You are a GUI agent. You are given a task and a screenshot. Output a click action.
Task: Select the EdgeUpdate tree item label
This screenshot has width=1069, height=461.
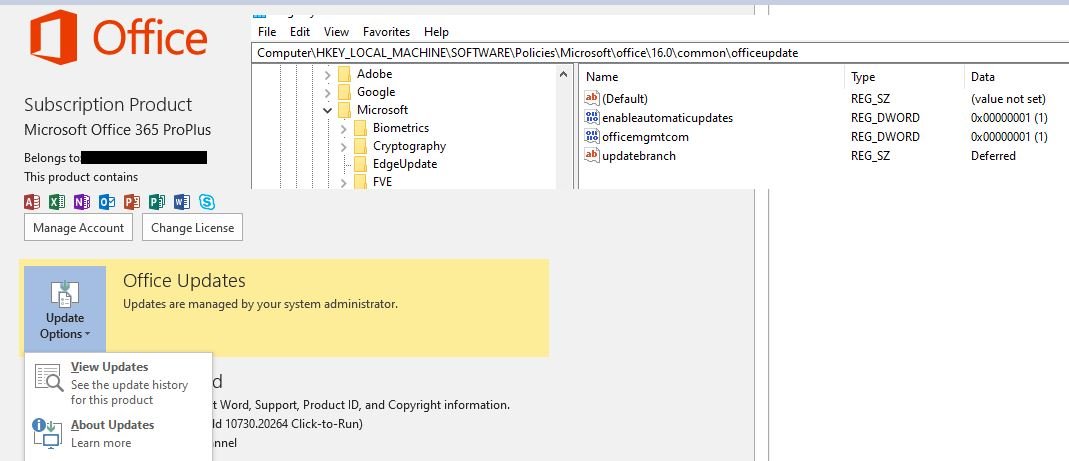click(x=405, y=164)
